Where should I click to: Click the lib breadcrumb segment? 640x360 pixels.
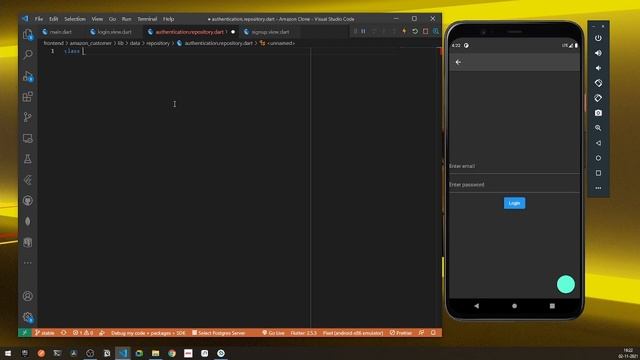pos(121,43)
